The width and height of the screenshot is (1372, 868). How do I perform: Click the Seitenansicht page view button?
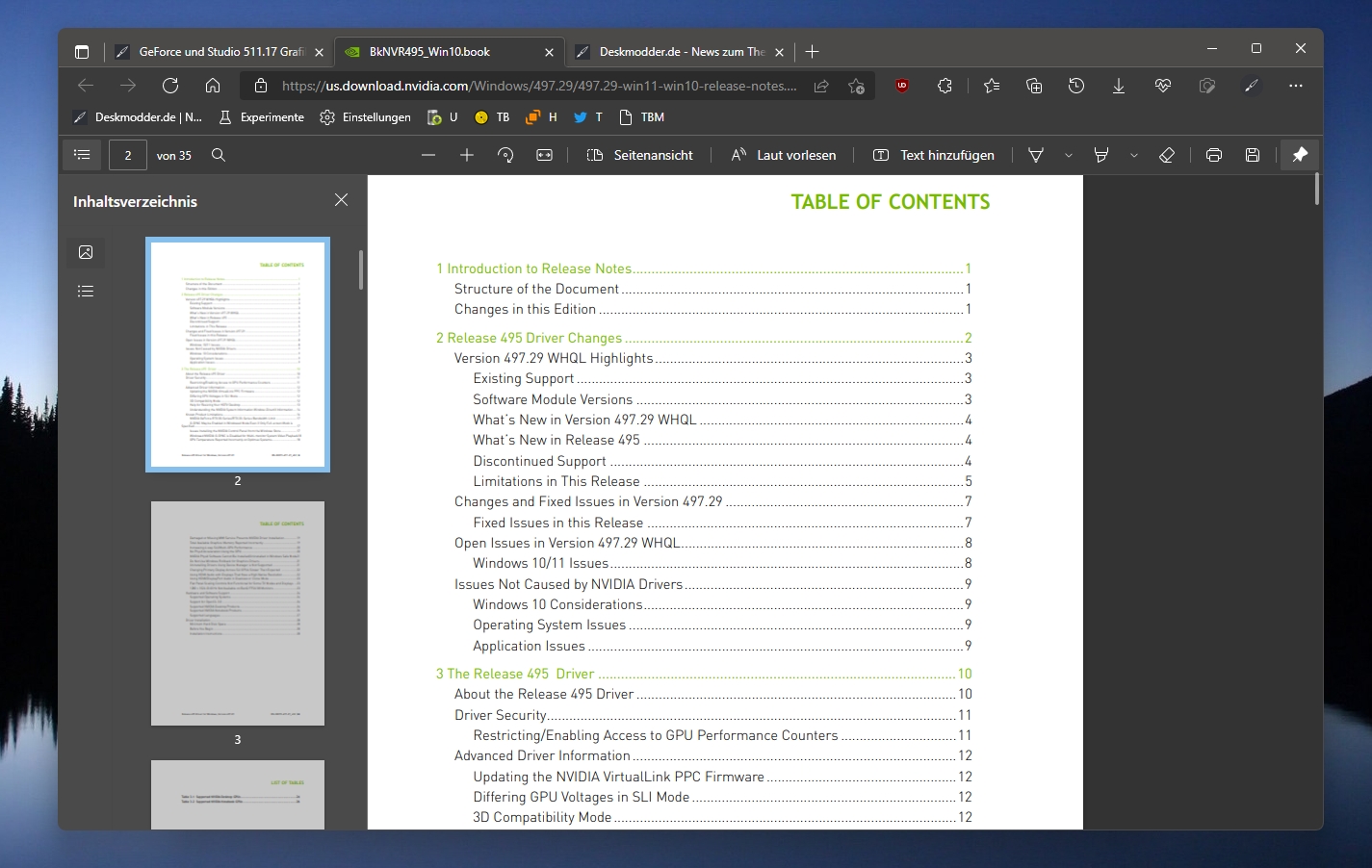pos(640,155)
